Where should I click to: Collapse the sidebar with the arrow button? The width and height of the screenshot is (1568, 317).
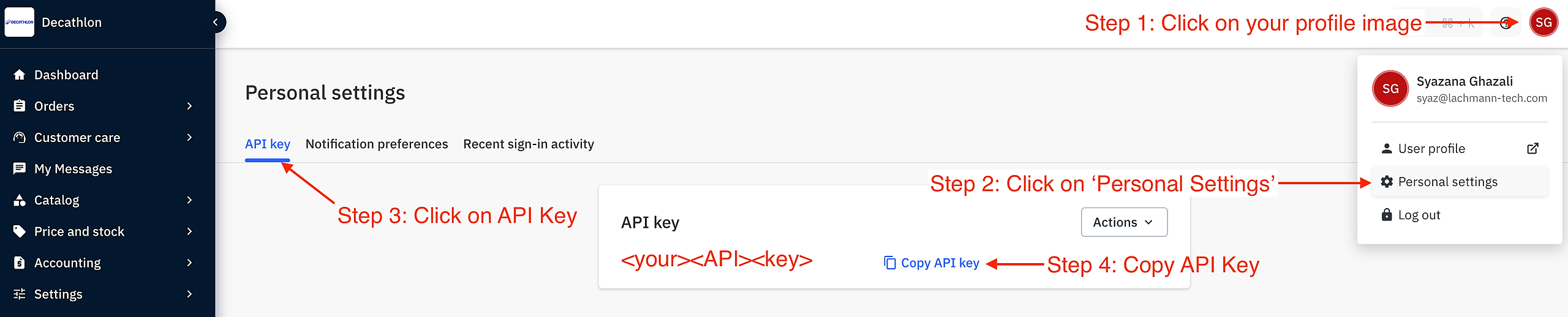(x=215, y=23)
